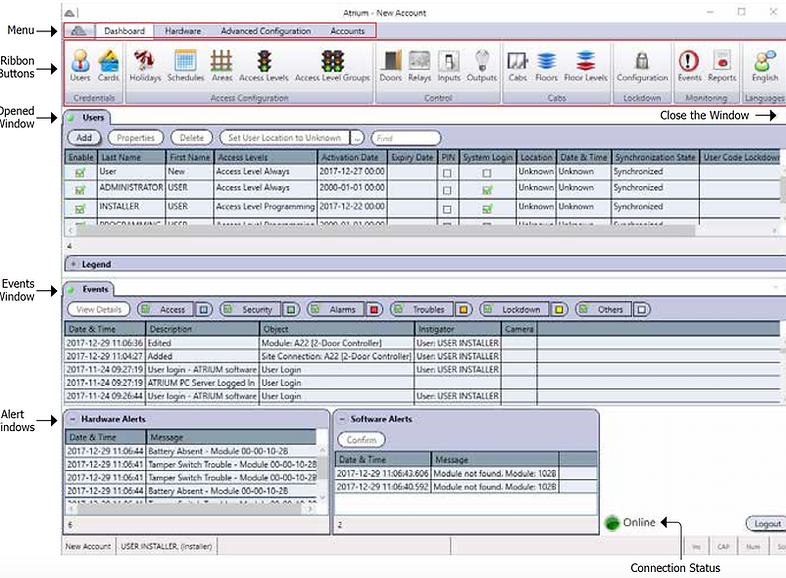Open the Set User Location dropdown arrow
Image resolution: width=786 pixels, height=578 pixels.
(x=357, y=137)
